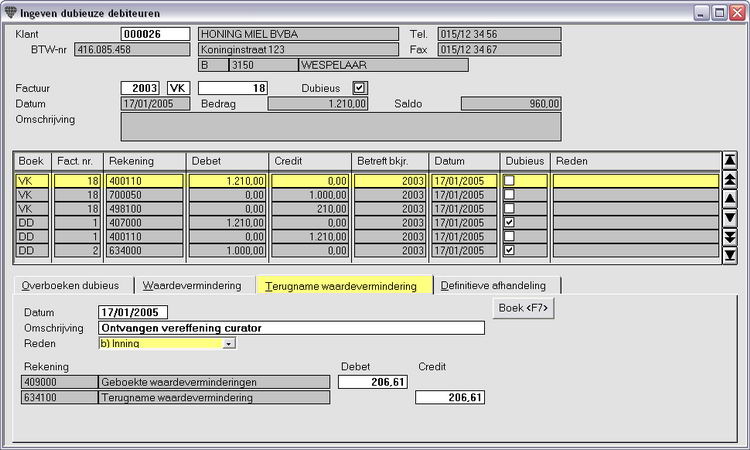Click the invoice Datum value next to Bedrag
The width and height of the screenshot is (750, 450).
[x=155, y=103]
